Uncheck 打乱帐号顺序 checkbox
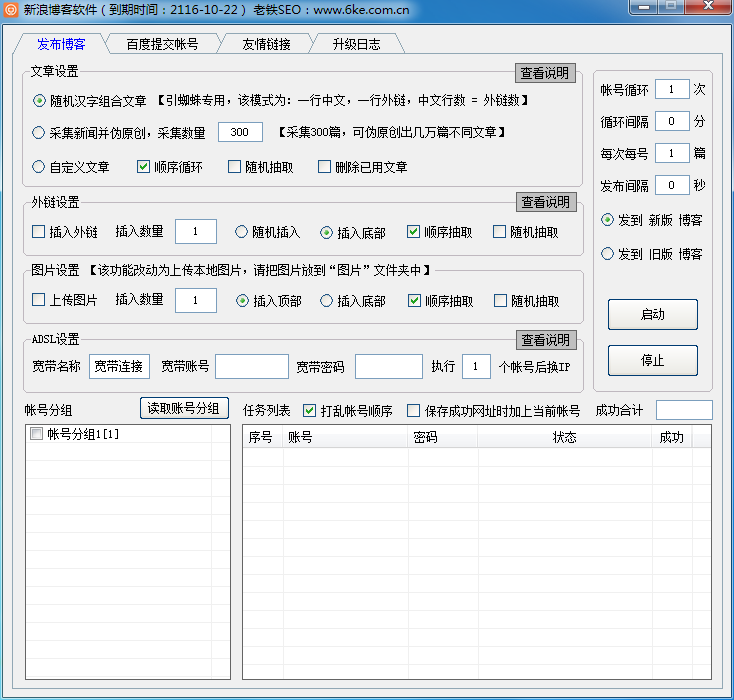Image resolution: width=734 pixels, height=700 pixels. click(309, 410)
